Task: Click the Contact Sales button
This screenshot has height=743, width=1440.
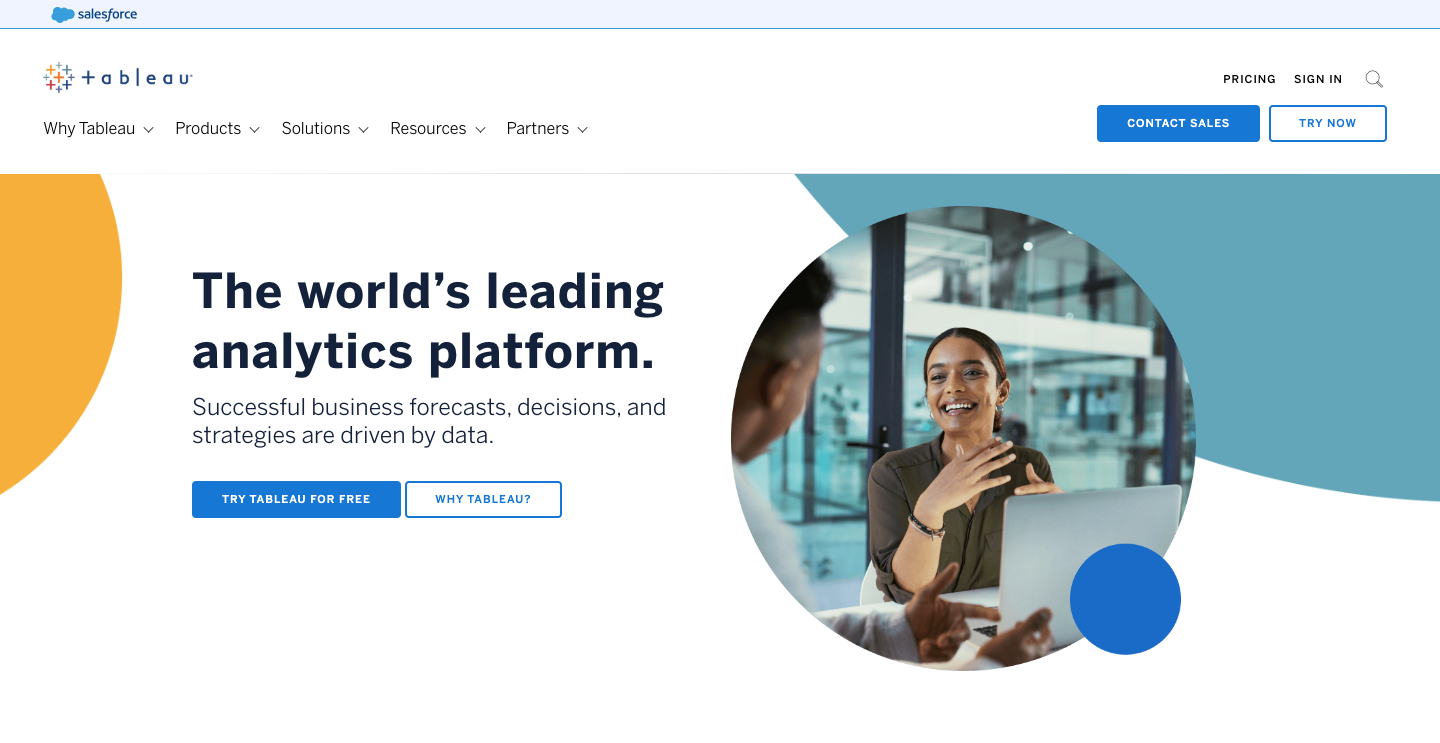Action: (1178, 123)
